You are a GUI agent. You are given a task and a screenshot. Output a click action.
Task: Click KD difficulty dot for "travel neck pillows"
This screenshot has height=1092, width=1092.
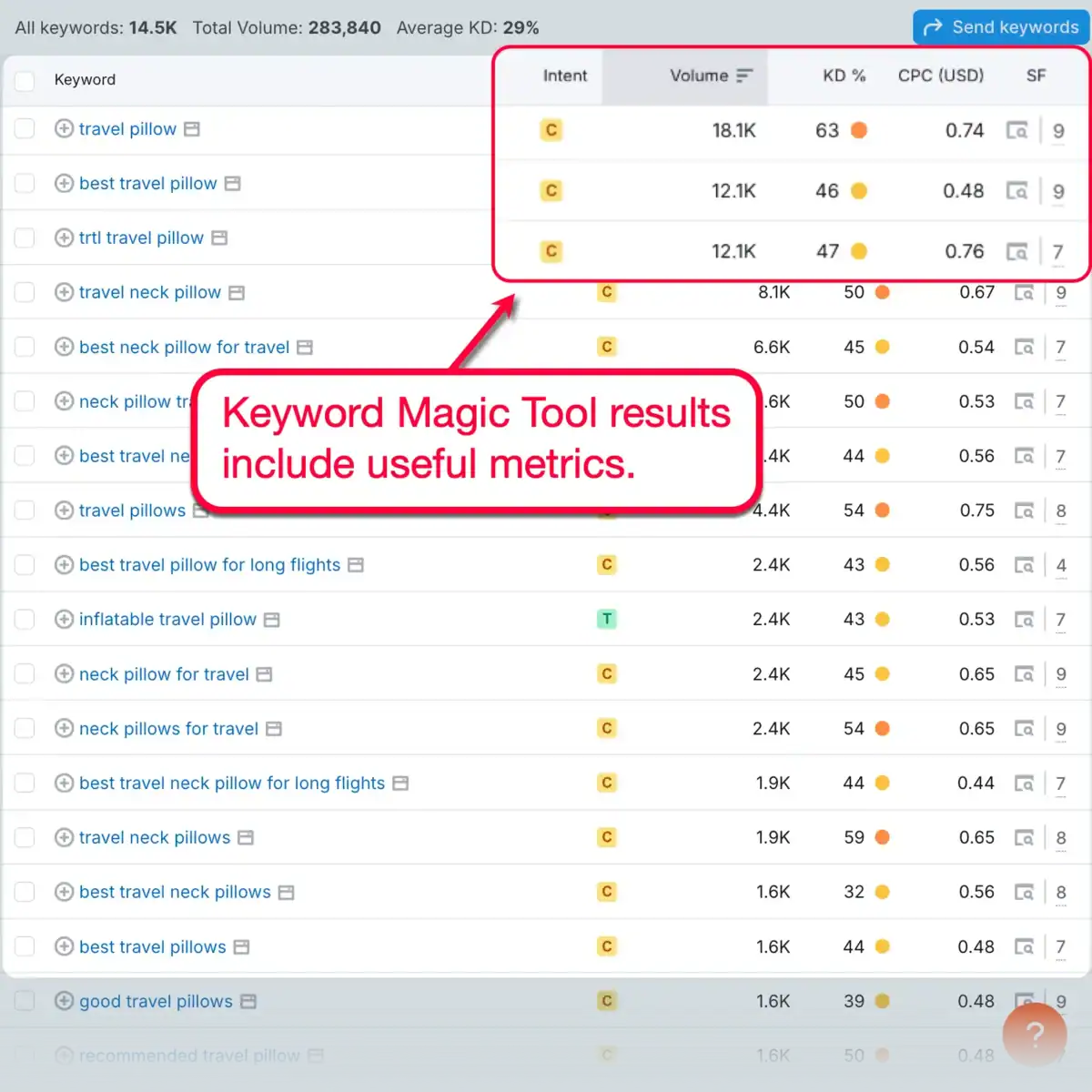click(882, 837)
